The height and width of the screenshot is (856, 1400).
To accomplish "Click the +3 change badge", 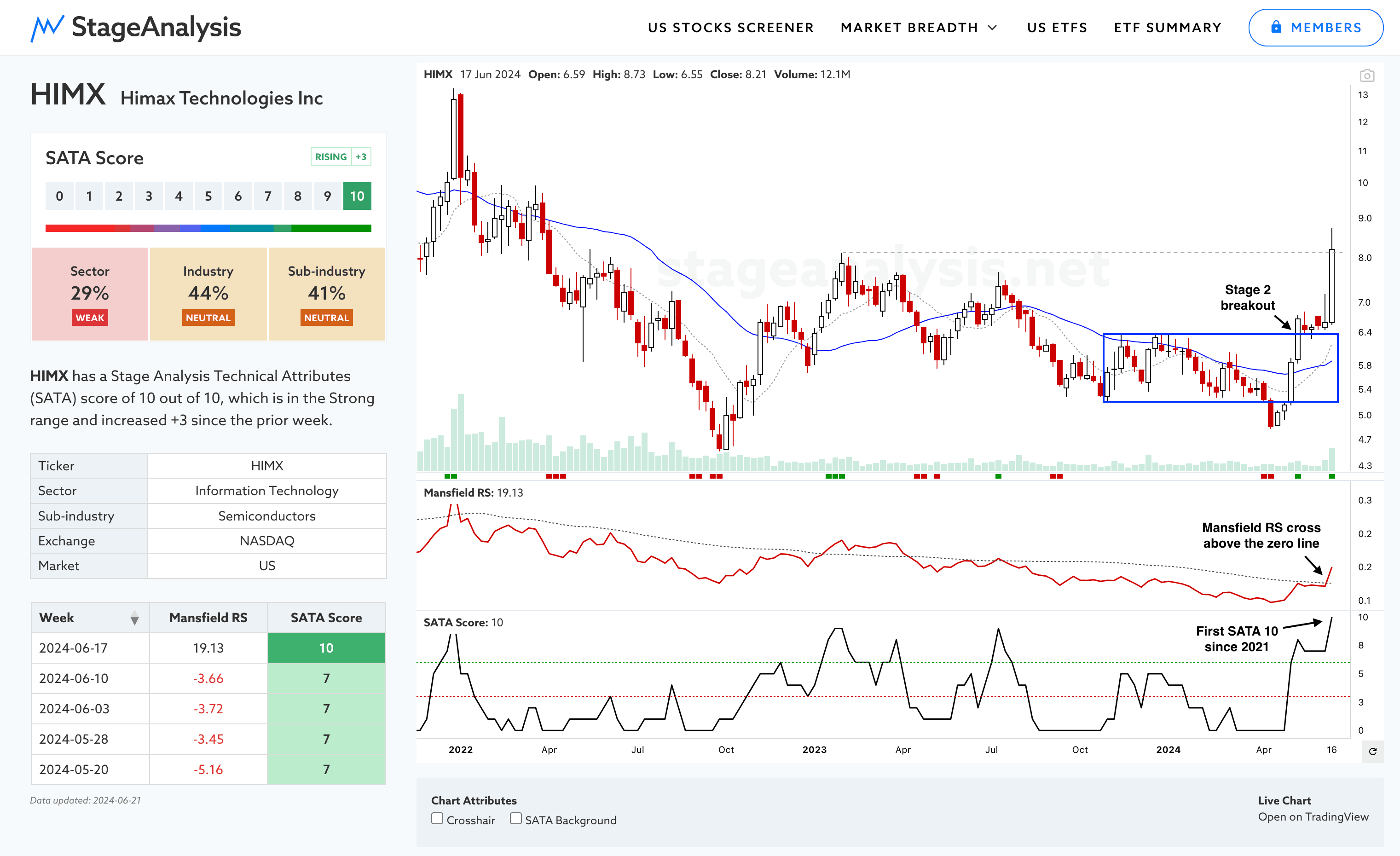I will pos(361,157).
